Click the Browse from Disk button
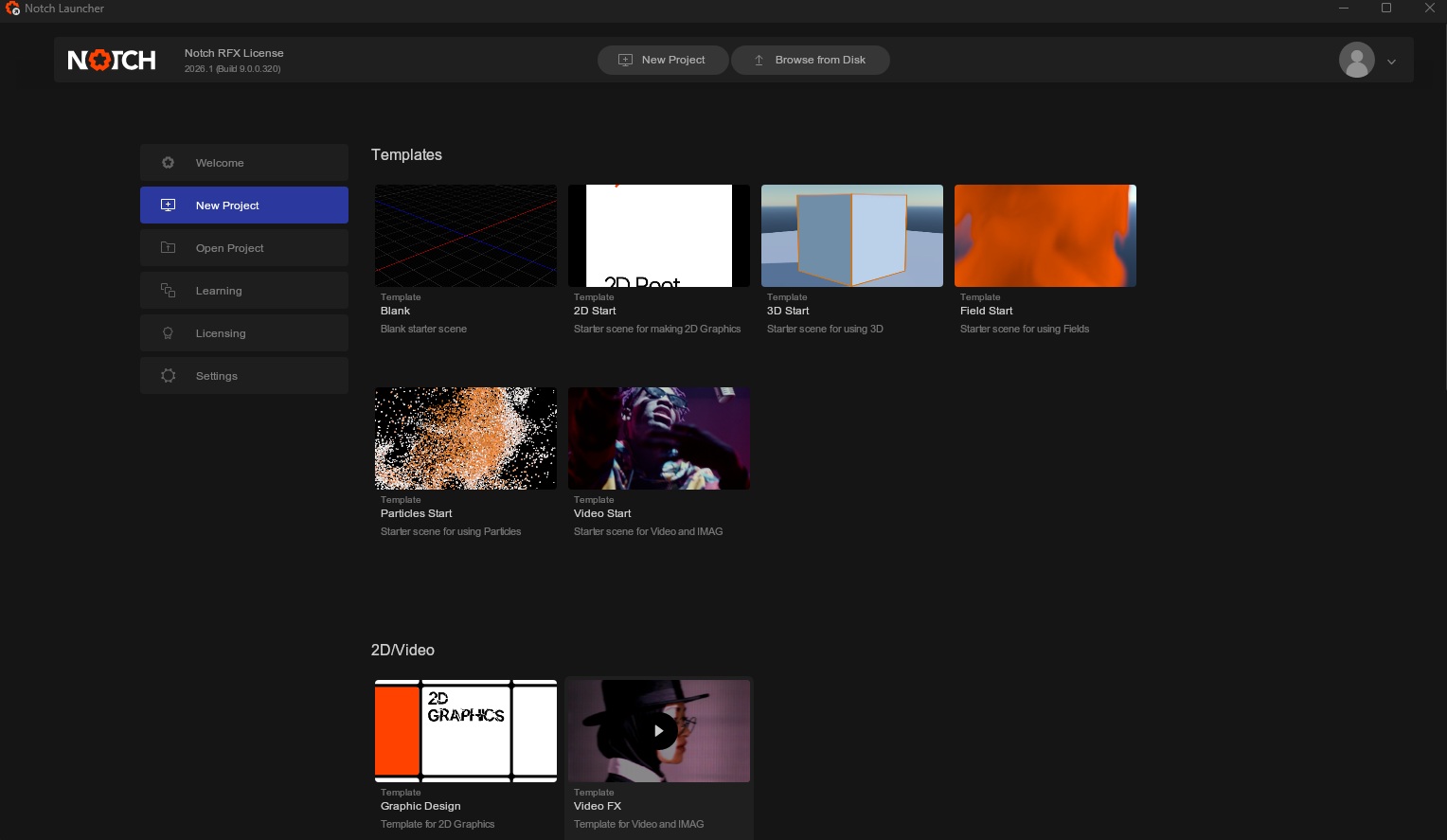This screenshot has height=840, width=1447. click(x=810, y=60)
